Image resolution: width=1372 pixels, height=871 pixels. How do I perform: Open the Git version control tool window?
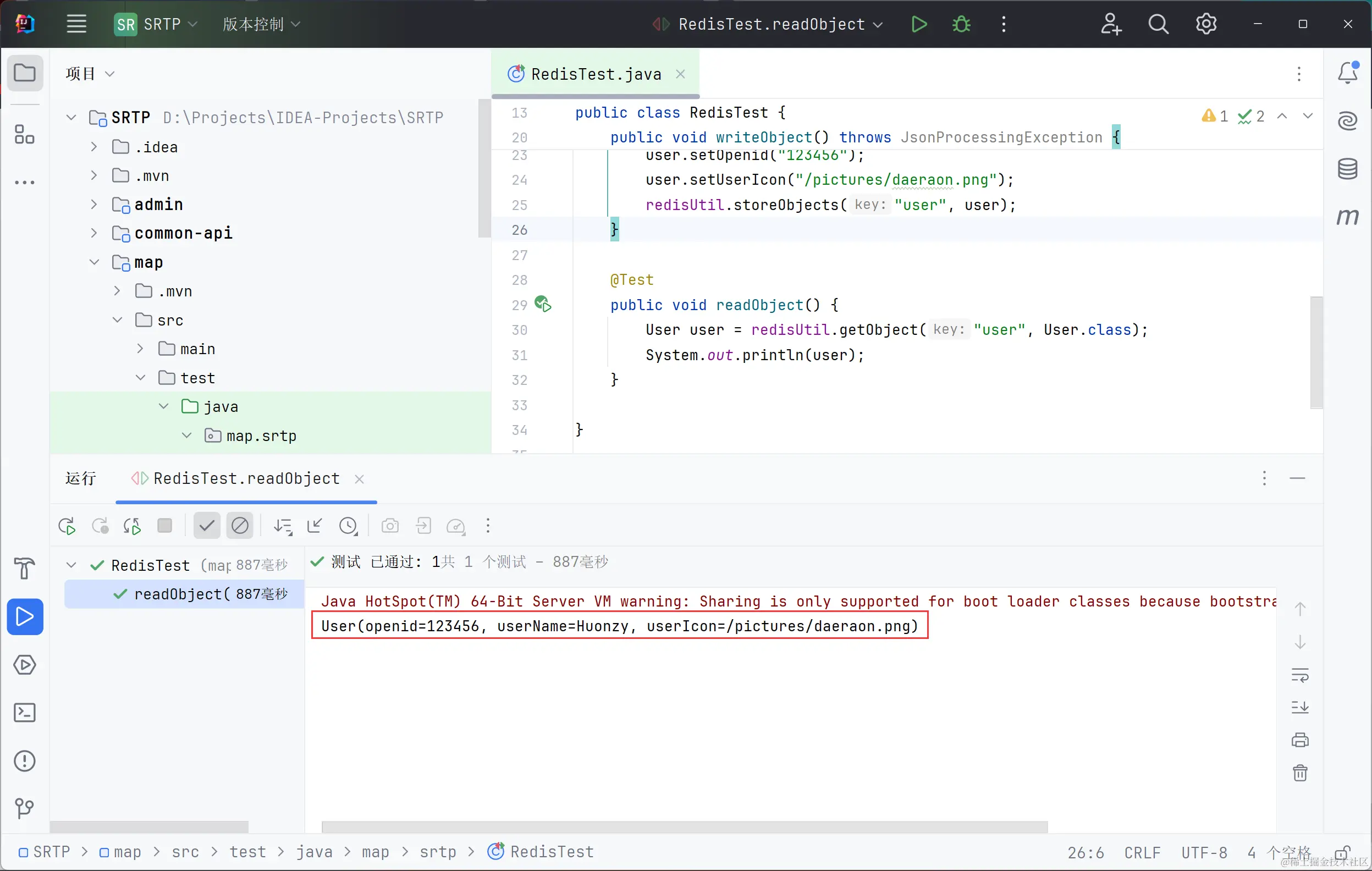pos(25,808)
